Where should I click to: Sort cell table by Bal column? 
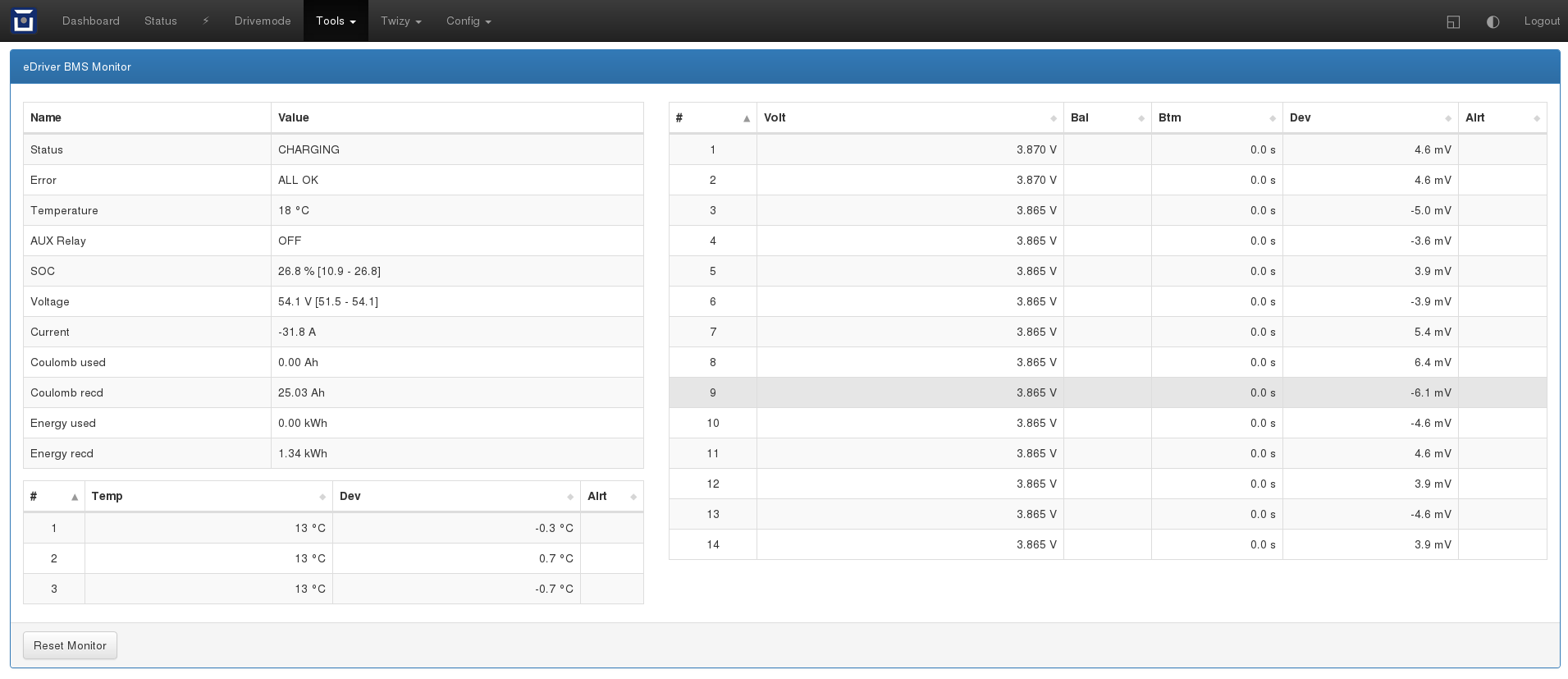(1106, 117)
